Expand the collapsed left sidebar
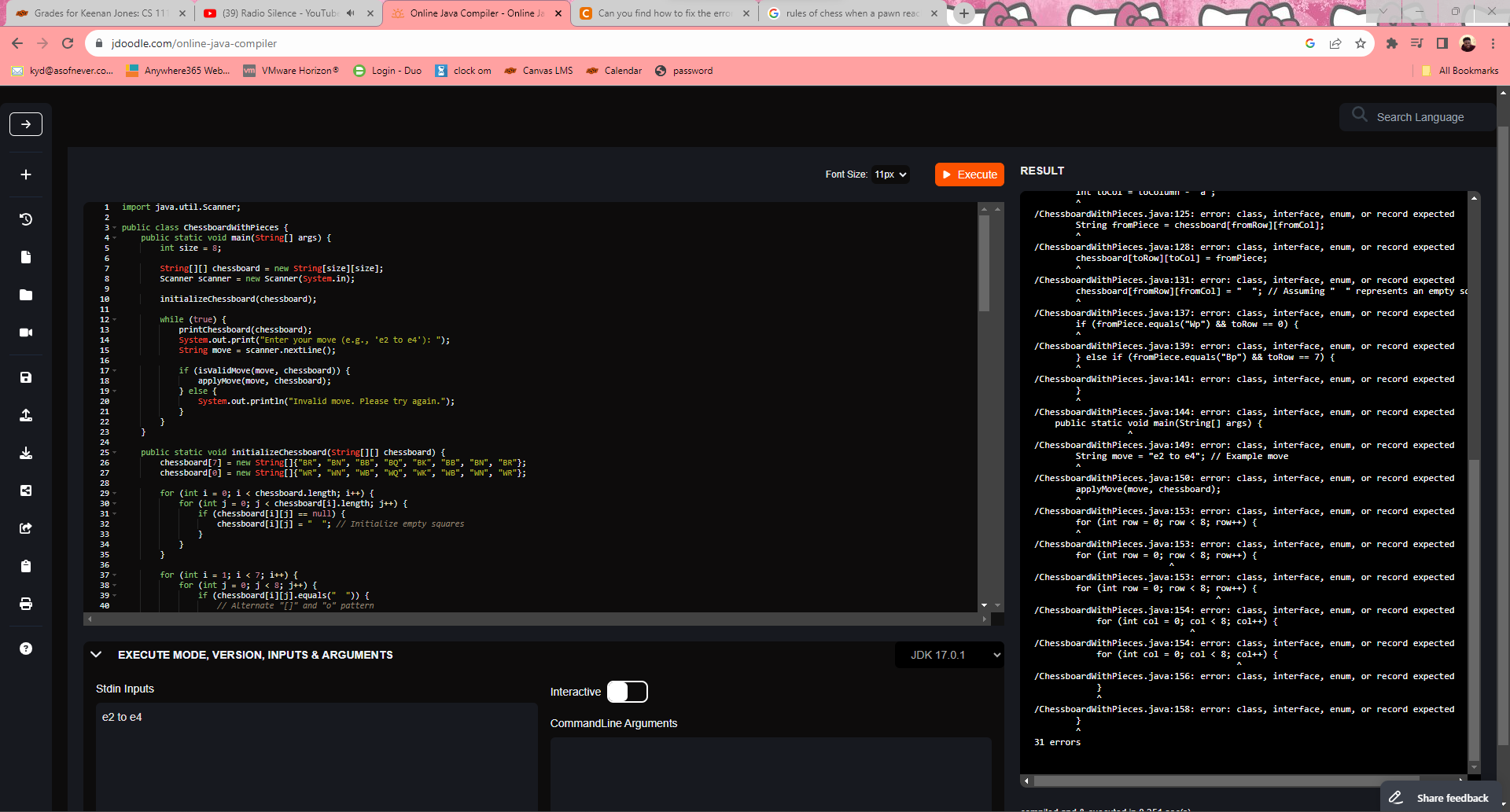The image size is (1510, 812). point(25,123)
